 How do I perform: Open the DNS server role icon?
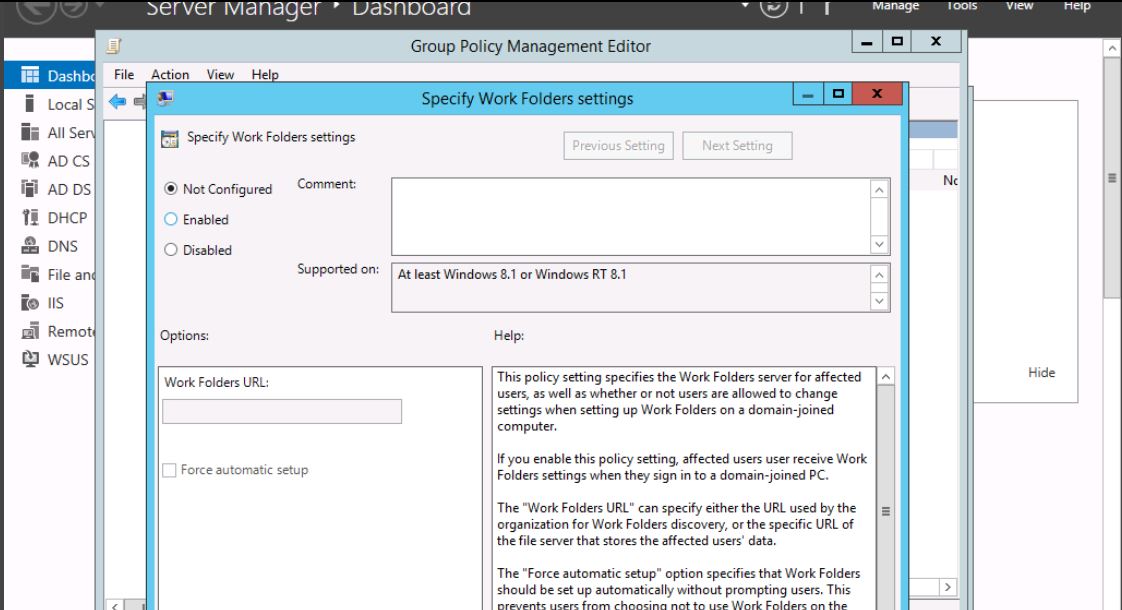click(30, 247)
